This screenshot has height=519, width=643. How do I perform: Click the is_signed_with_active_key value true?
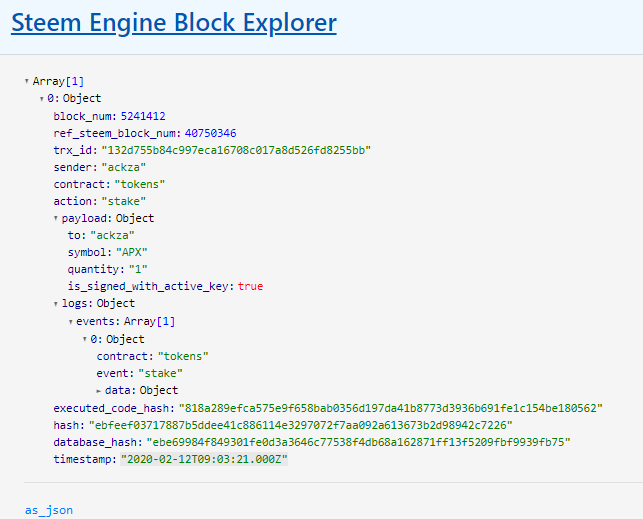coord(250,286)
